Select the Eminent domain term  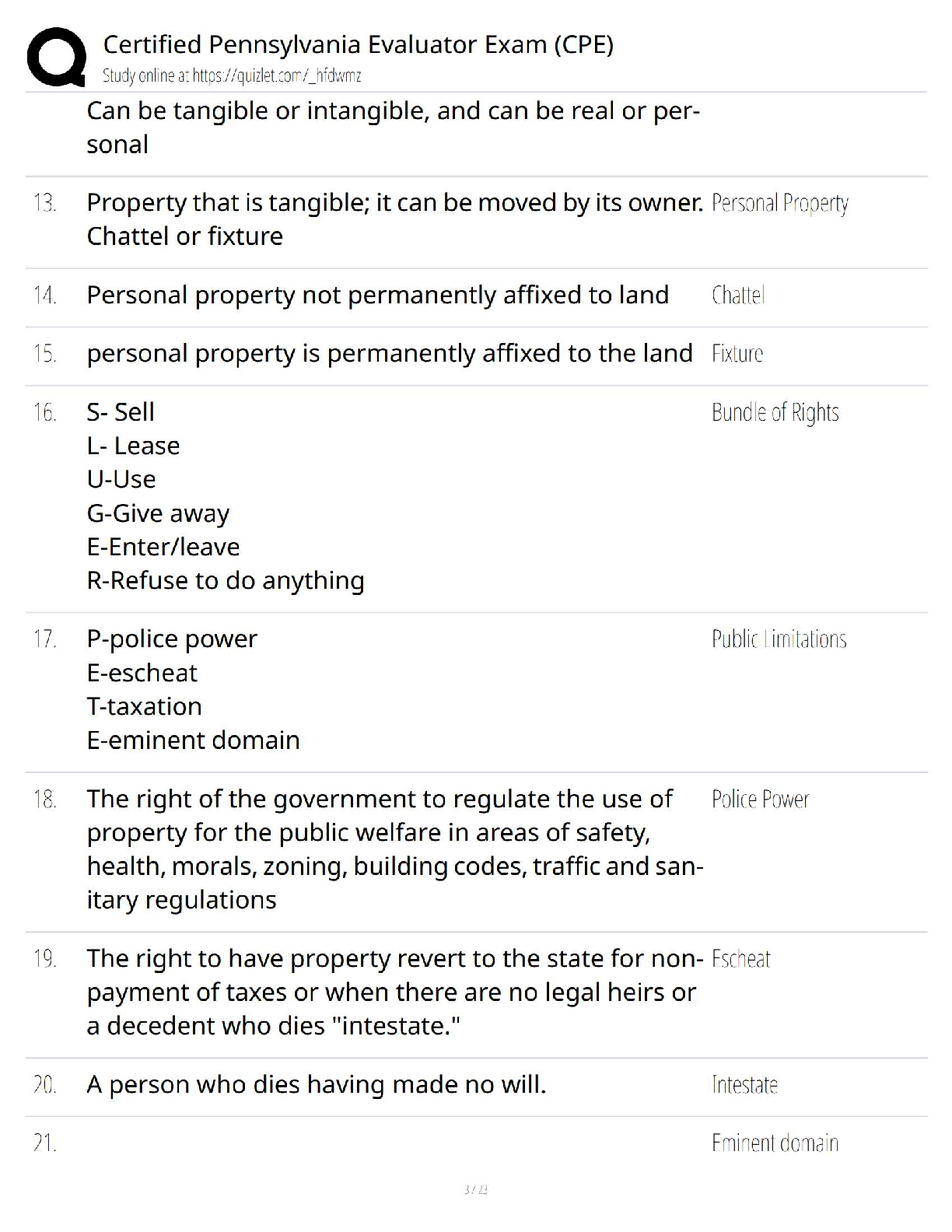pos(775,1143)
